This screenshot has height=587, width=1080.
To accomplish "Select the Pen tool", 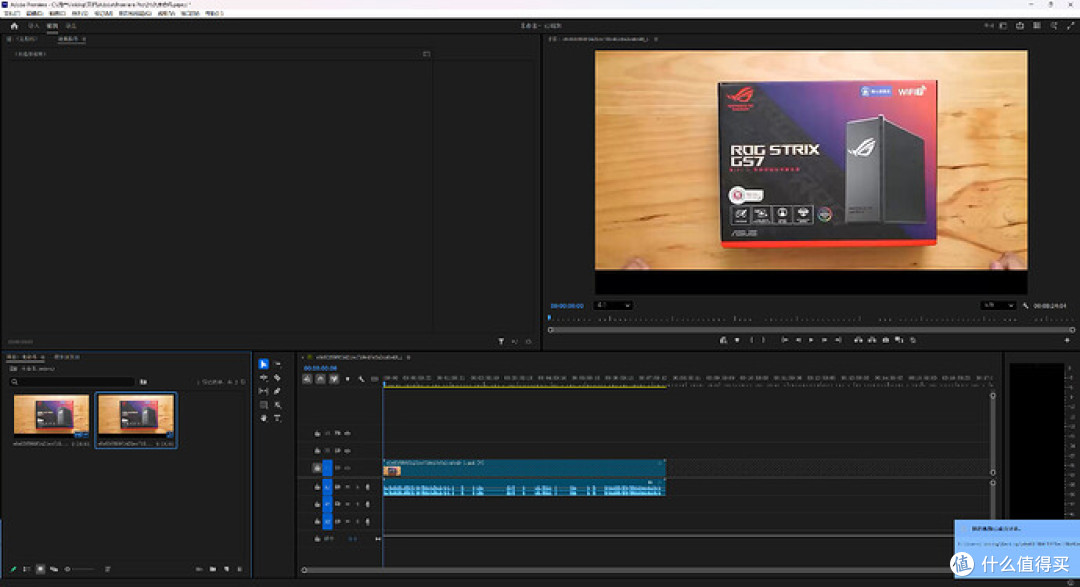I will (x=278, y=391).
